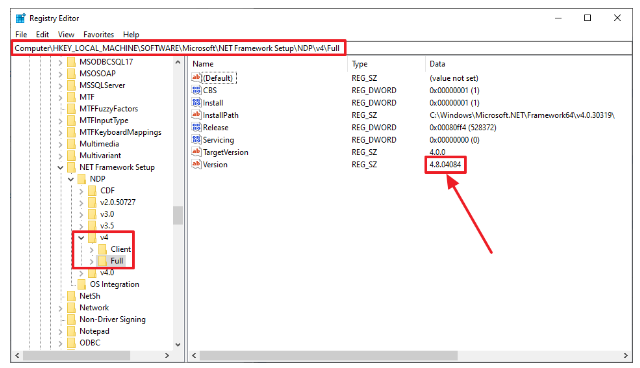Open the File menu

pyautogui.click(x=21, y=34)
